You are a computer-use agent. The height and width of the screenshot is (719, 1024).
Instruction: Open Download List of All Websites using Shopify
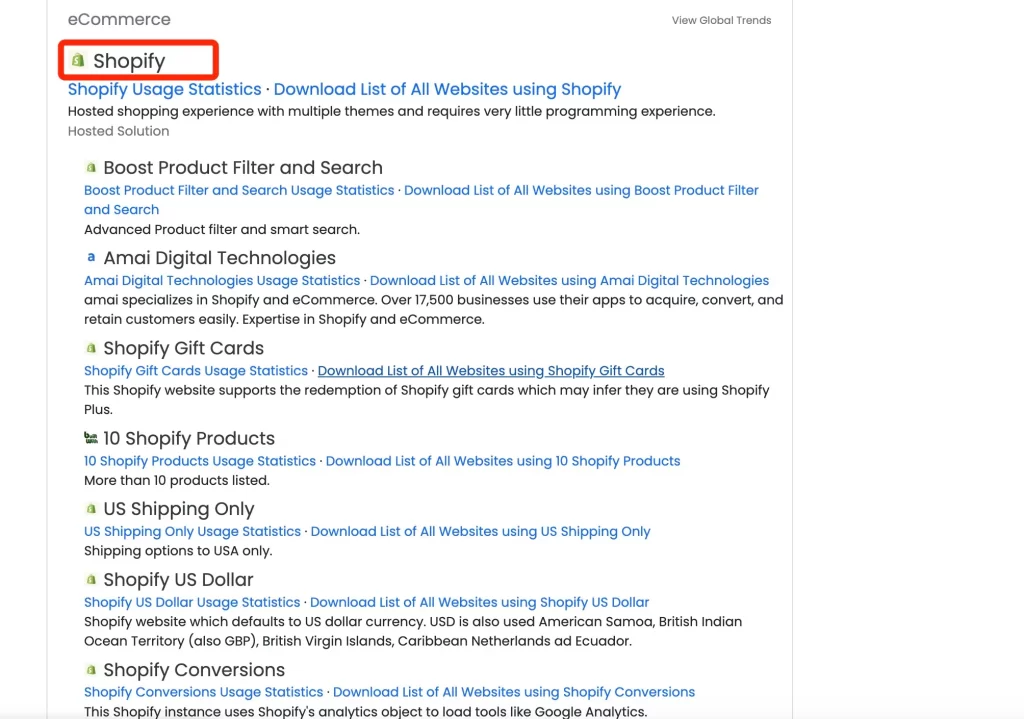[447, 89]
